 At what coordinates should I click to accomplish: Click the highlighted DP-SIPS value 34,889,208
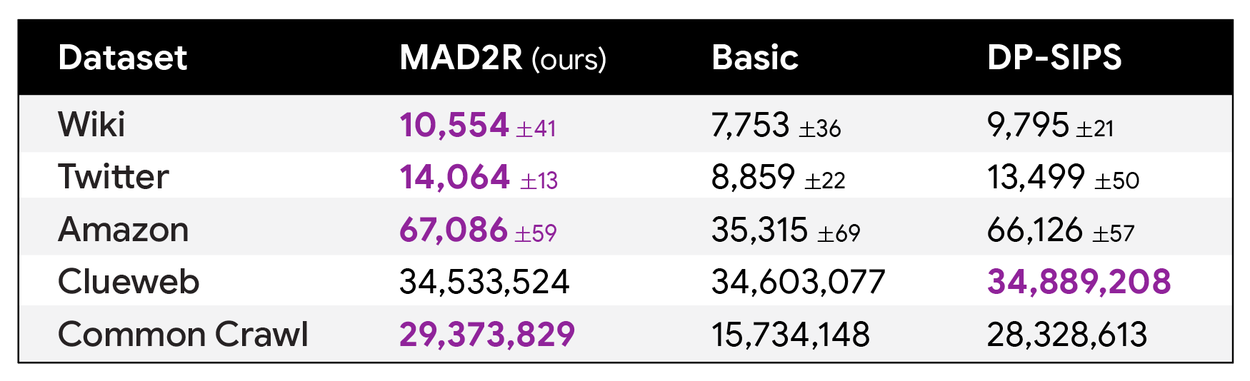click(1079, 282)
